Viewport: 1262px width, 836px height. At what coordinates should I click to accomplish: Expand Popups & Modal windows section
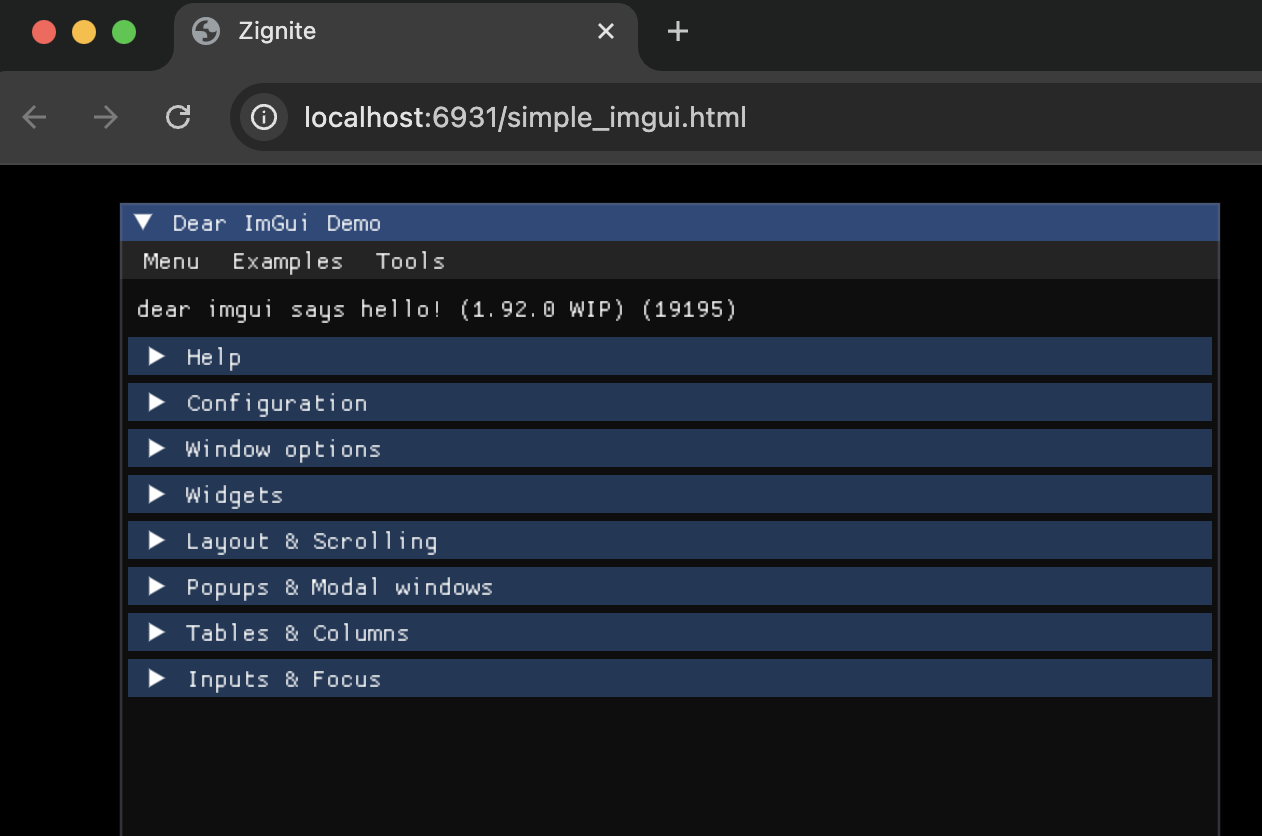coord(670,586)
